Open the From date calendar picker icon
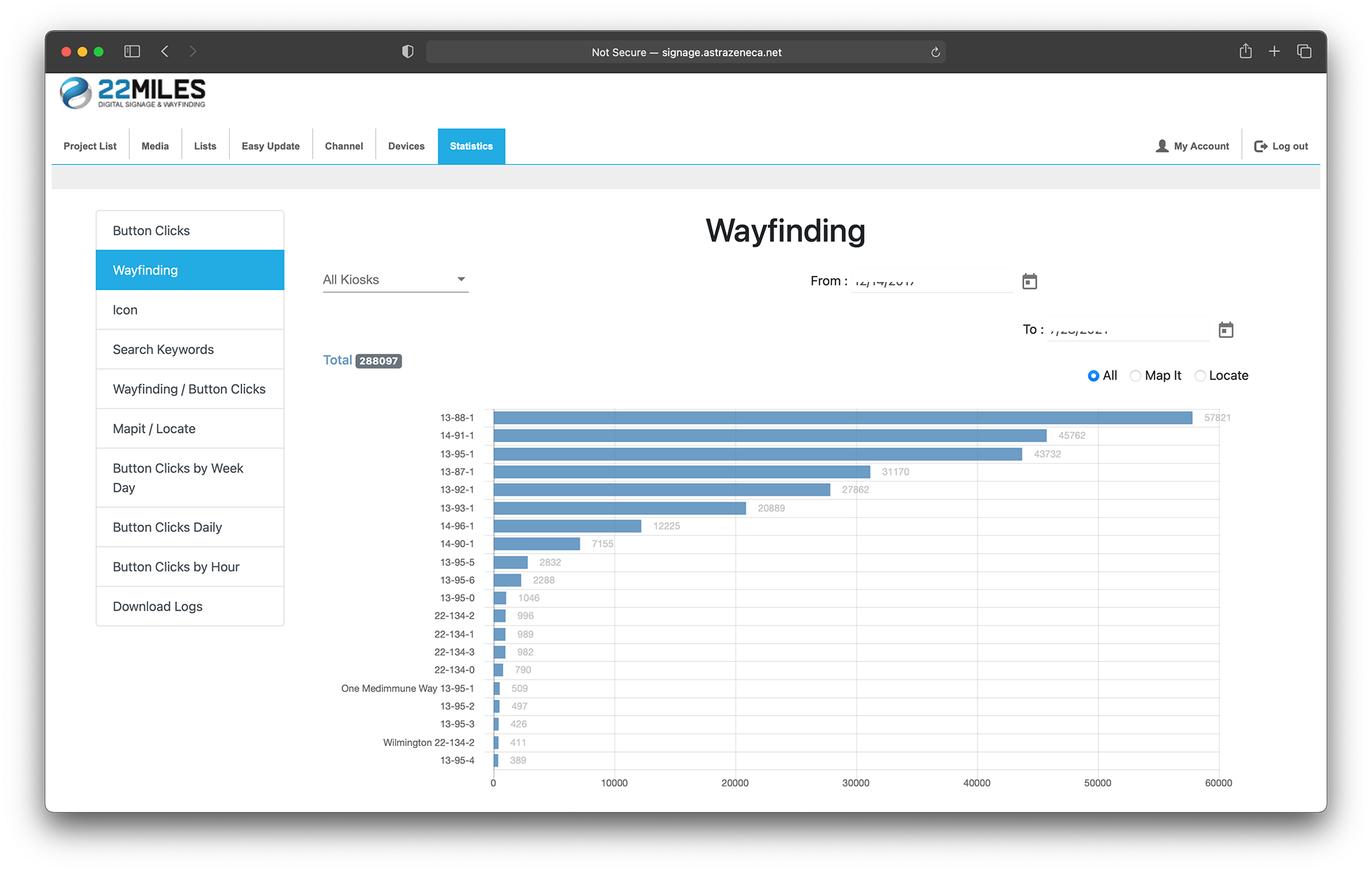This screenshot has width=1372, height=872. coord(1029,281)
